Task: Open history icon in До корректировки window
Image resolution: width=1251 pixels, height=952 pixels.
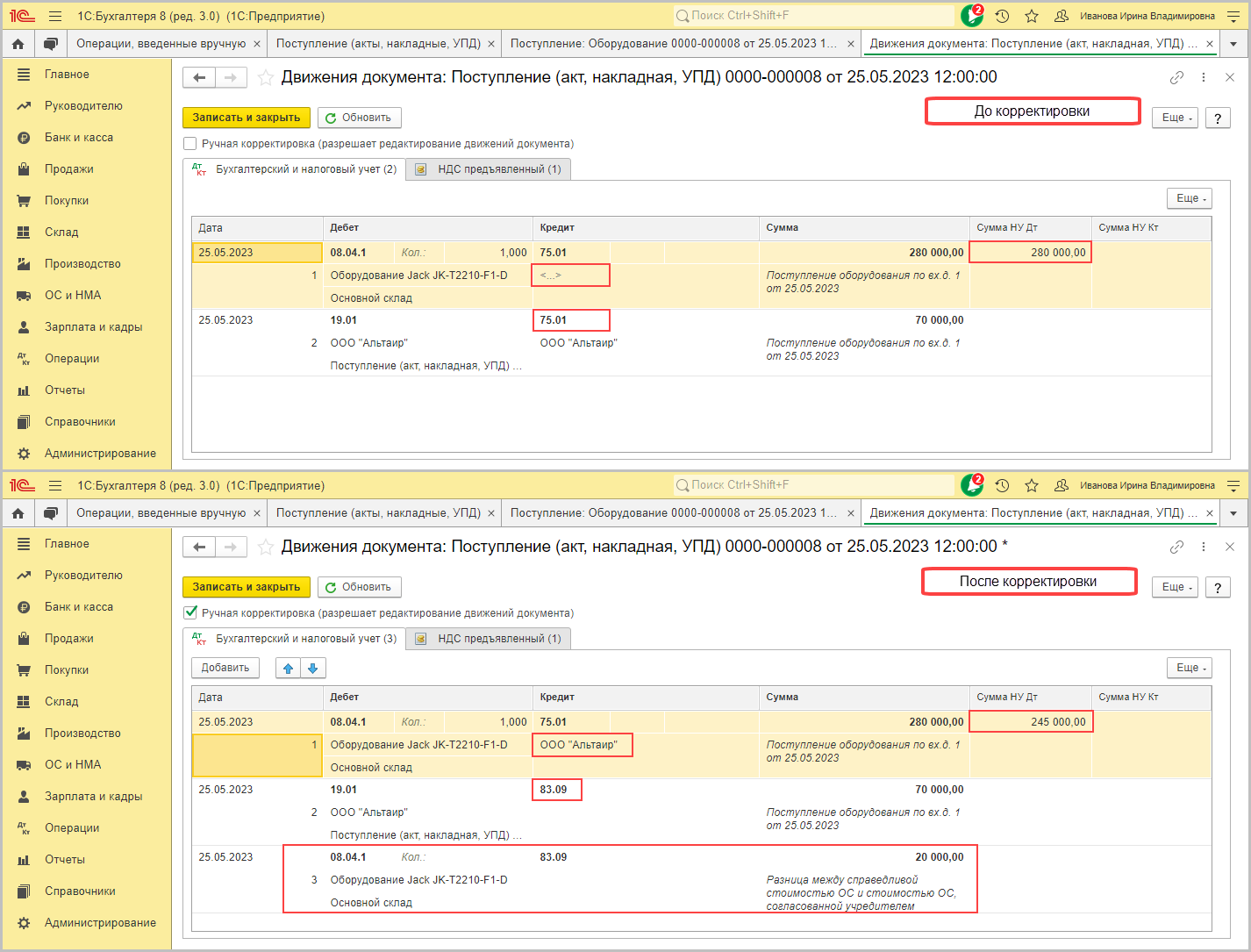Action: (x=1003, y=16)
